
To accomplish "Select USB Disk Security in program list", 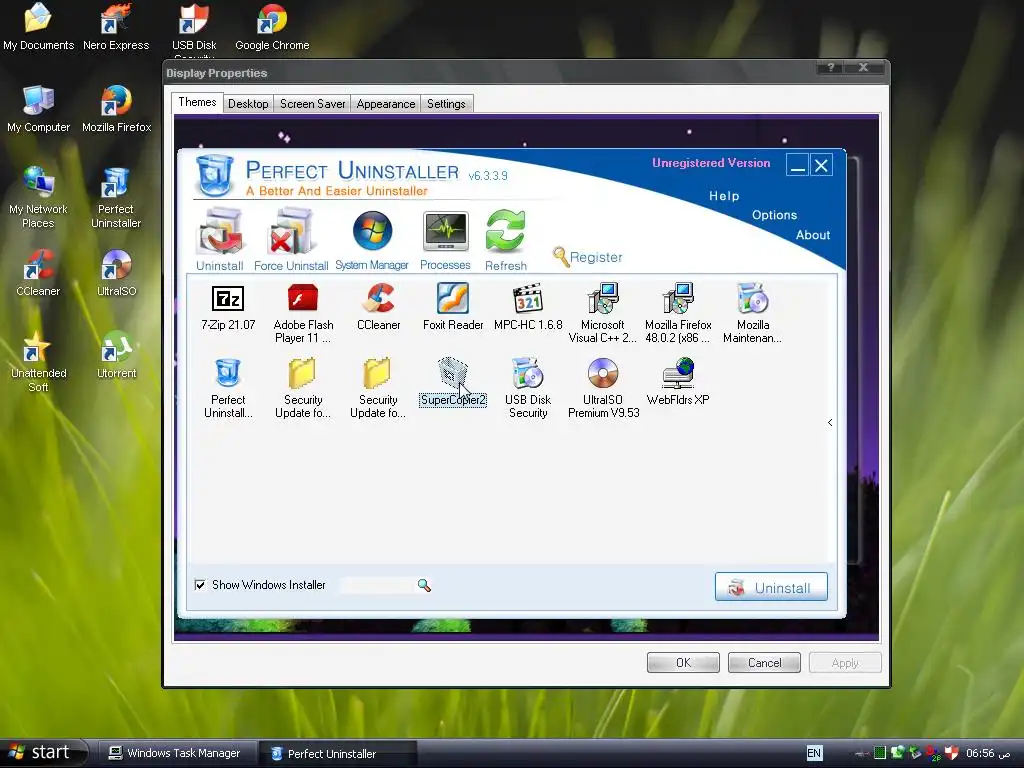I will pyautogui.click(x=528, y=389).
